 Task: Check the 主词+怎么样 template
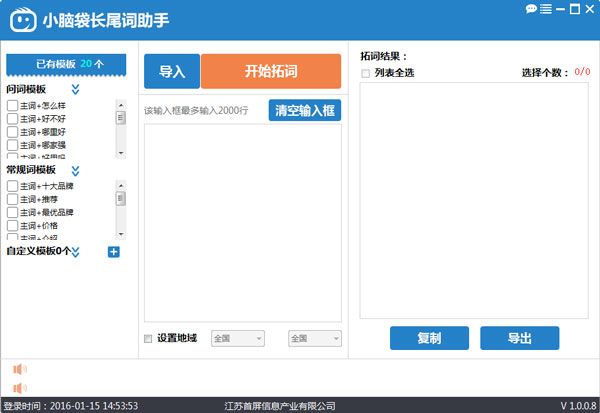pyautogui.click(x=12, y=106)
